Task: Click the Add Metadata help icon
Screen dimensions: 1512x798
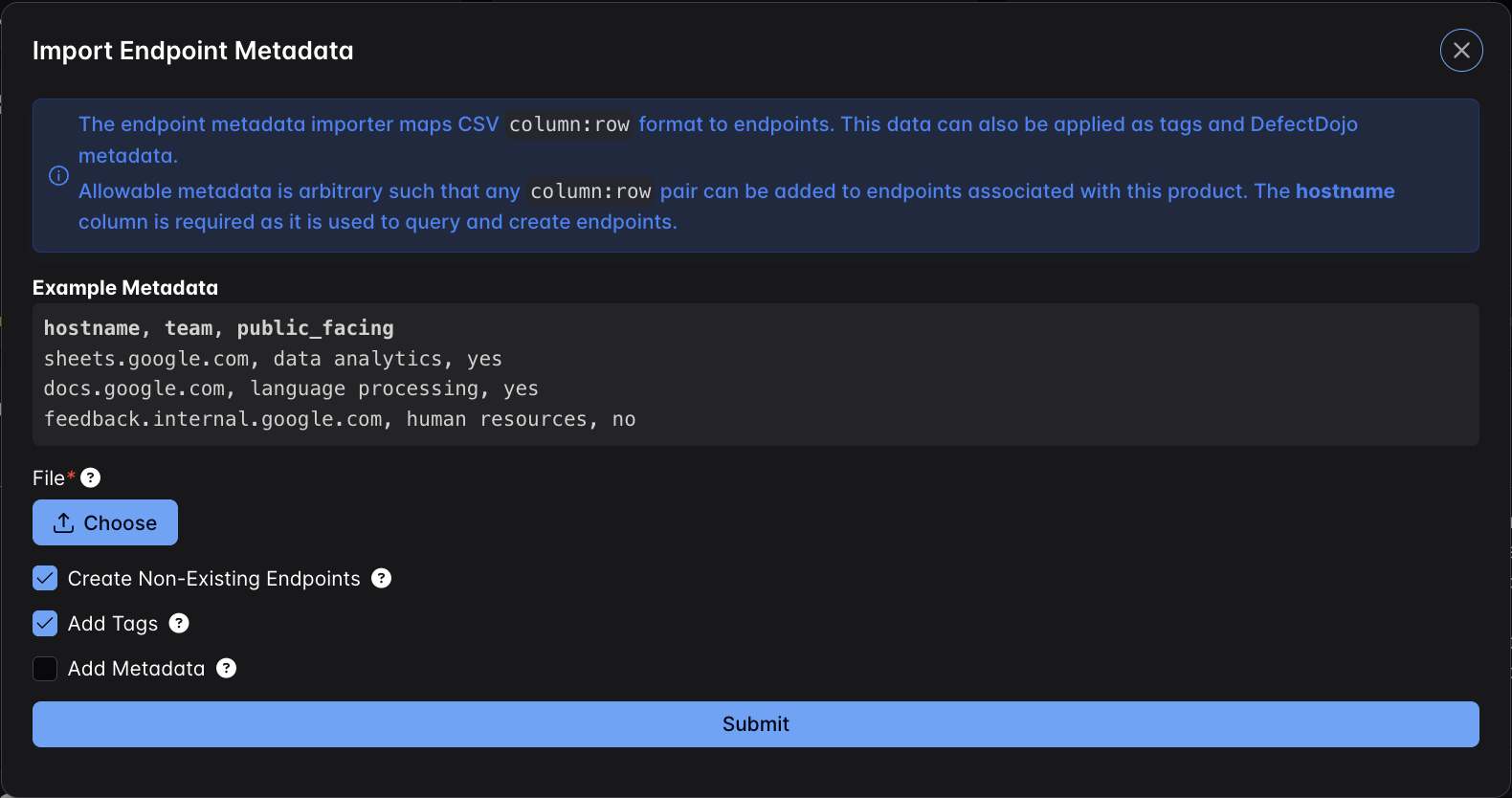Action: (226, 668)
